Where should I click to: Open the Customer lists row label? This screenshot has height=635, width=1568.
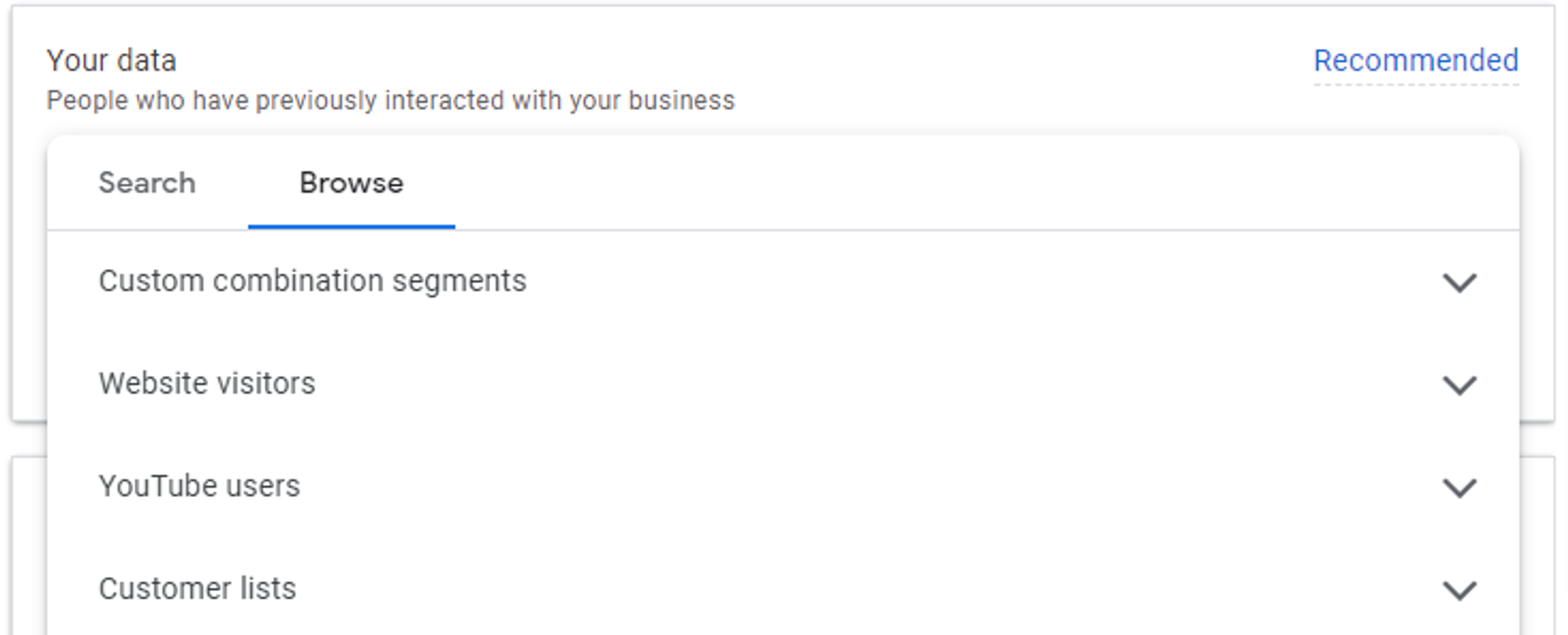click(197, 589)
